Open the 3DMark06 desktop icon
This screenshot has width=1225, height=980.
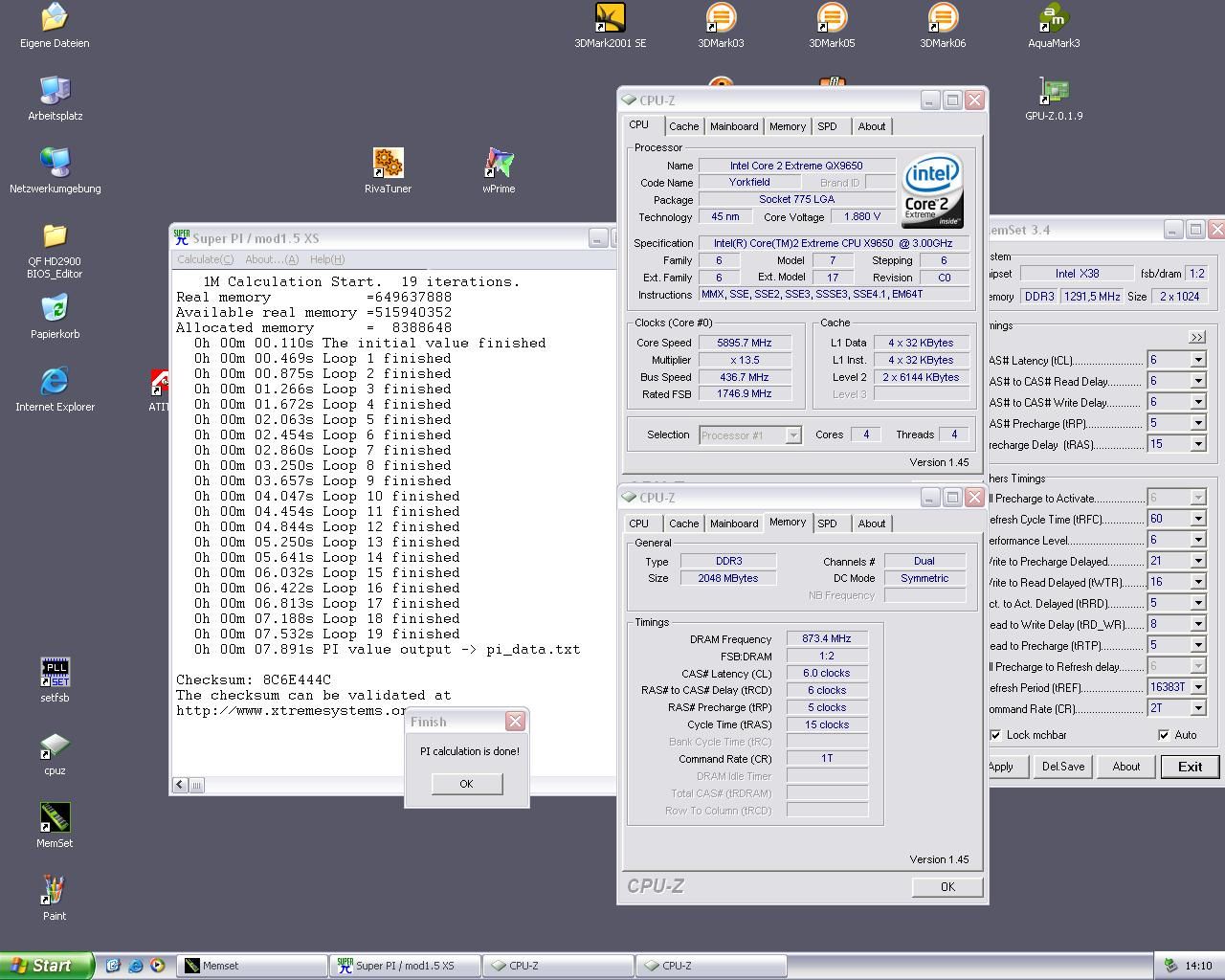click(x=943, y=26)
